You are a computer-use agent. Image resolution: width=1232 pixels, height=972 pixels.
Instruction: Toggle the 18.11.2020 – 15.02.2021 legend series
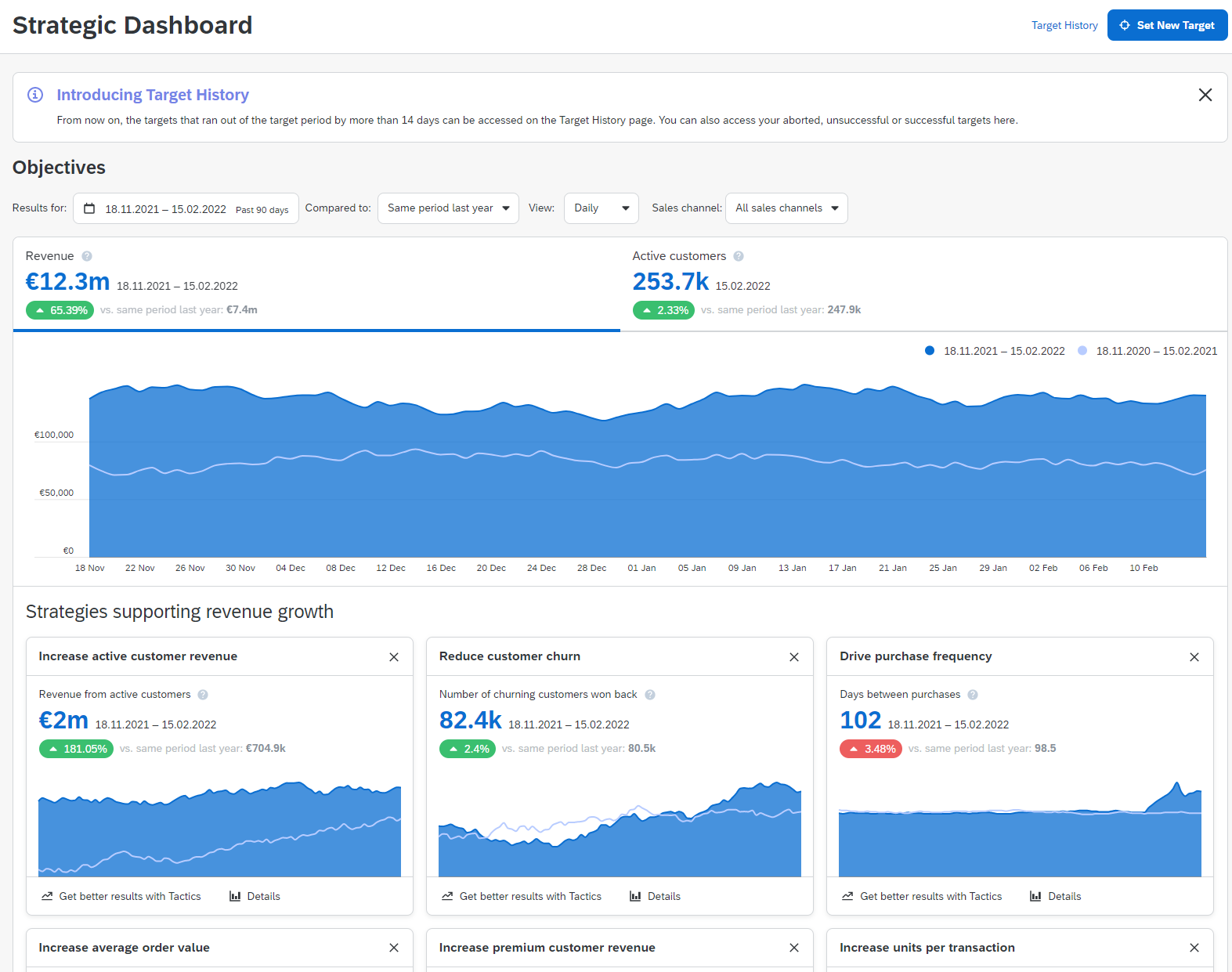click(x=1147, y=351)
